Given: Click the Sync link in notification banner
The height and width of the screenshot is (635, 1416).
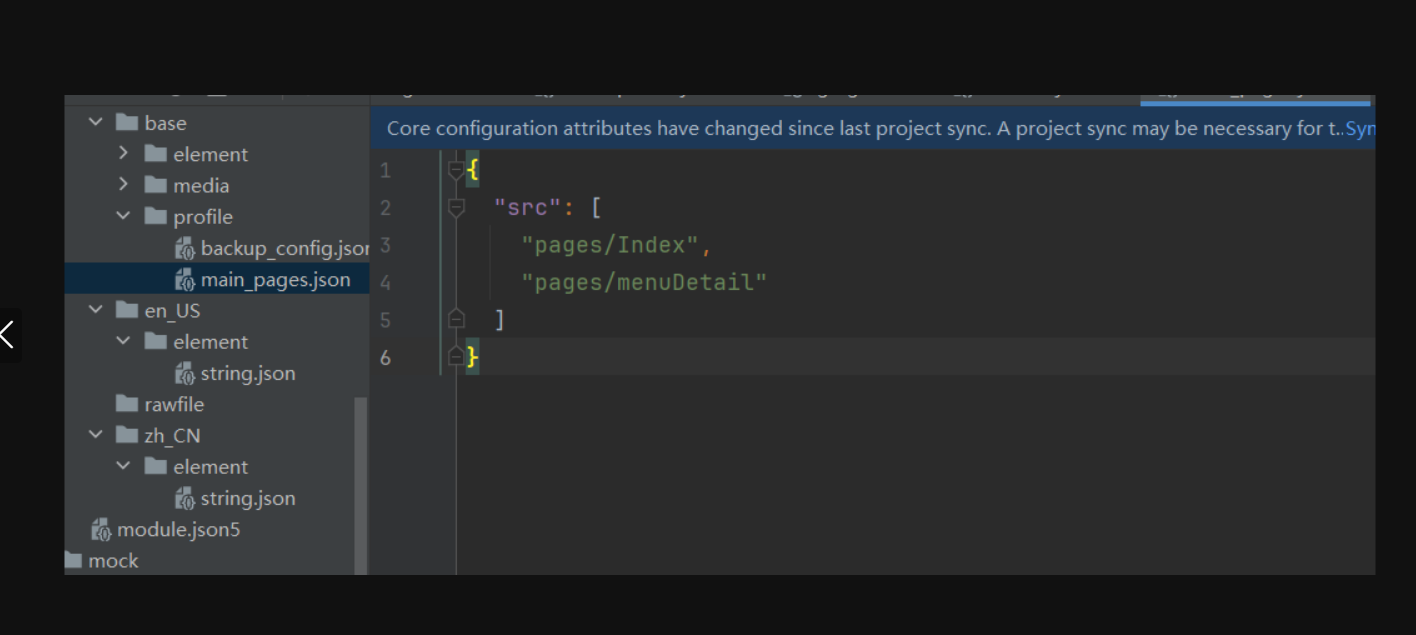Looking at the screenshot, I should click(x=1360, y=129).
